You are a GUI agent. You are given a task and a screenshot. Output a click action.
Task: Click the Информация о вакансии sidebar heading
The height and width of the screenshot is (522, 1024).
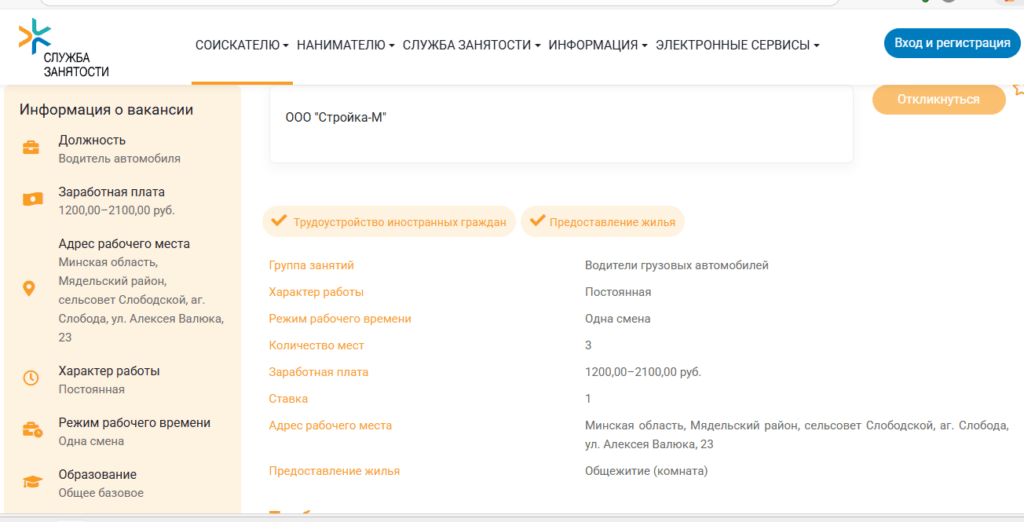pos(106,110)
